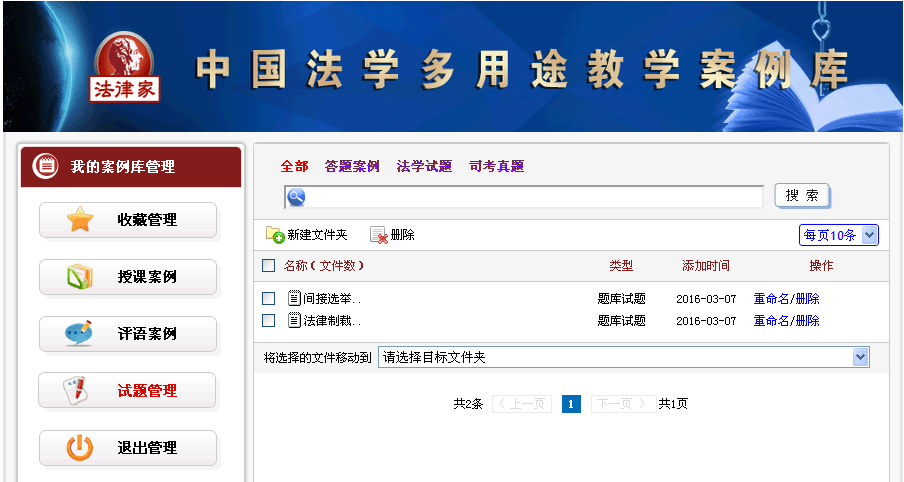The image size is (904, 482).
Task: Click the orange power icon on 退出管理
Action: (x=80, y=447)
